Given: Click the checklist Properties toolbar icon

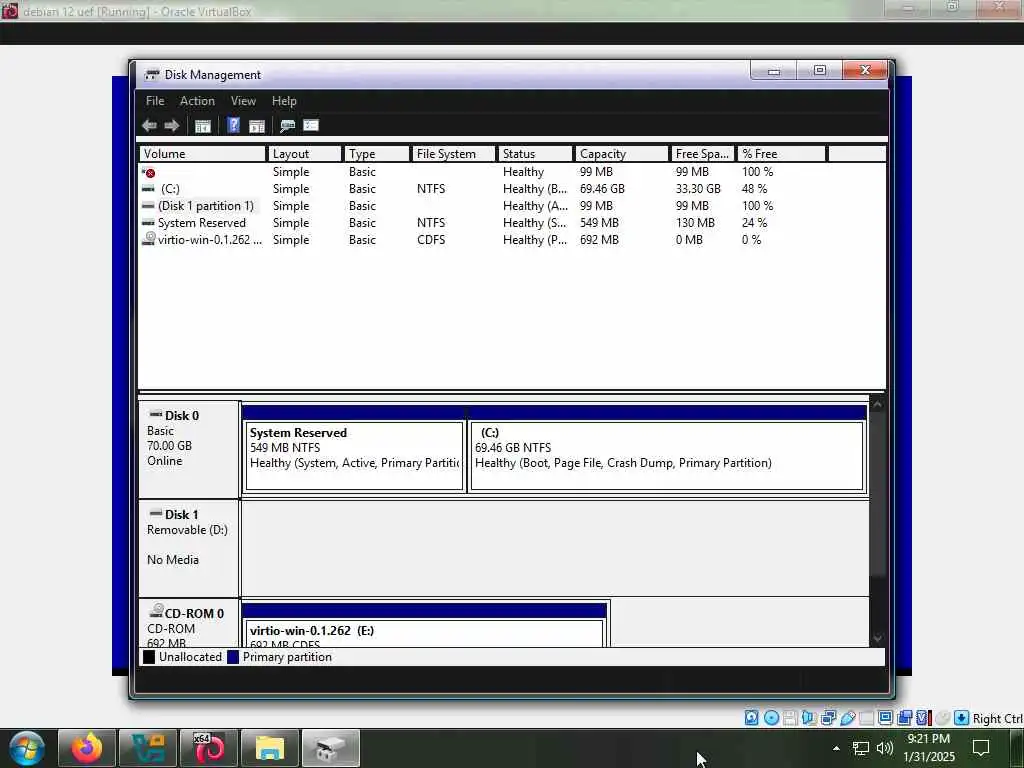Looking at the screenshot, I should click(x=311, y=125).
